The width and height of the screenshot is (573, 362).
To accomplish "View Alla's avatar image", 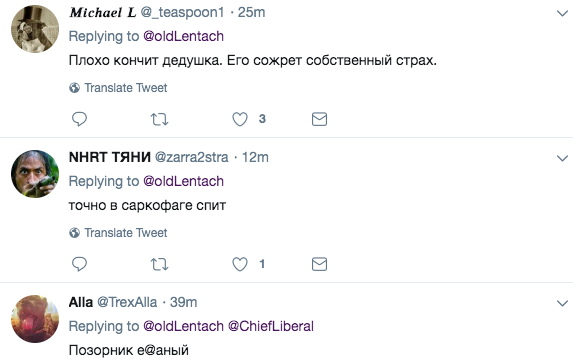I will (x=35, y=319).
